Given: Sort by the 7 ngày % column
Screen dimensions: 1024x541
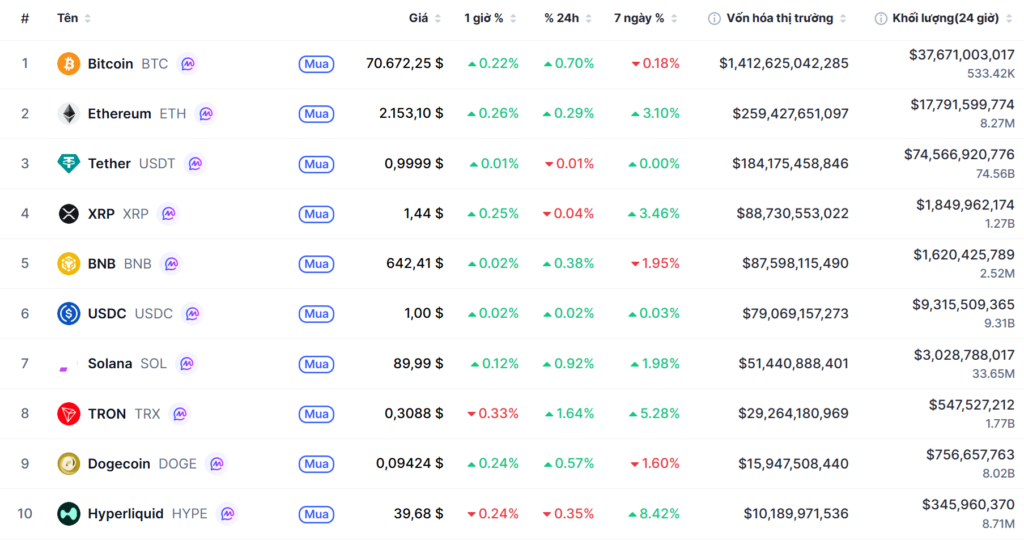Looking at the screenshot, I should click(x=645, y=18).
